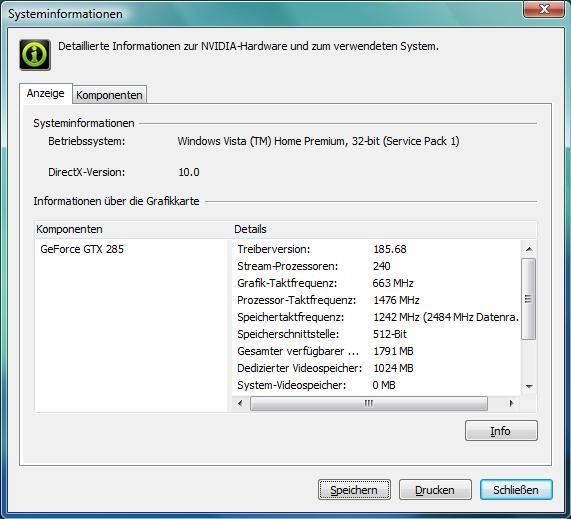The image size is (571, 519).
Task: Switch to the Komponenten tab
Action: (109, 95)
